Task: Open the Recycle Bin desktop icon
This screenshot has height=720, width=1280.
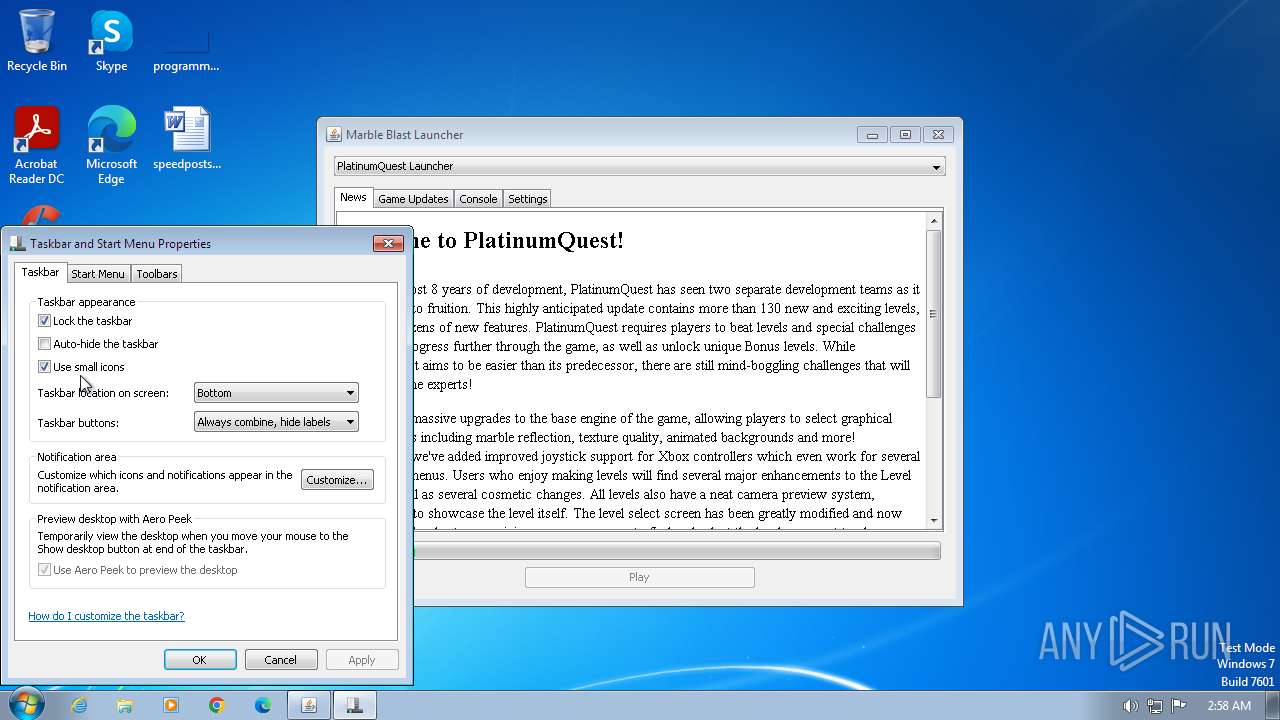Action: (37, 40)
